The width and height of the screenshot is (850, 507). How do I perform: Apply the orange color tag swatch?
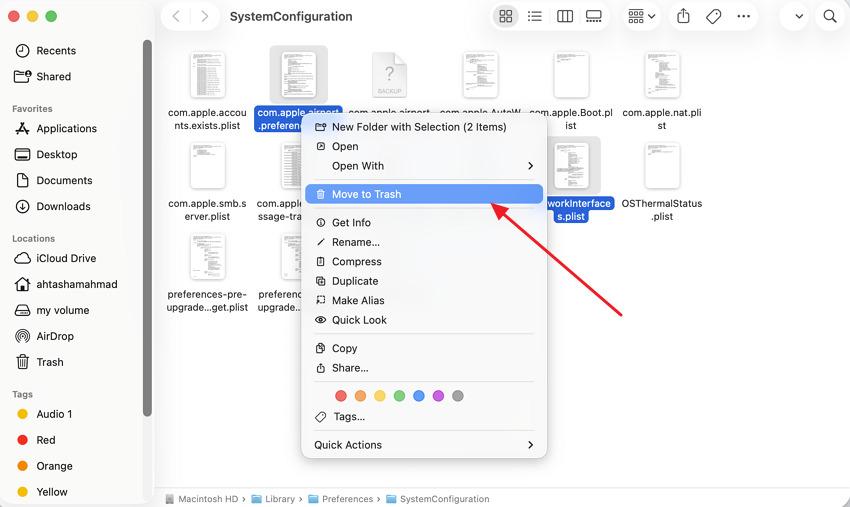[x=360, y=396]
